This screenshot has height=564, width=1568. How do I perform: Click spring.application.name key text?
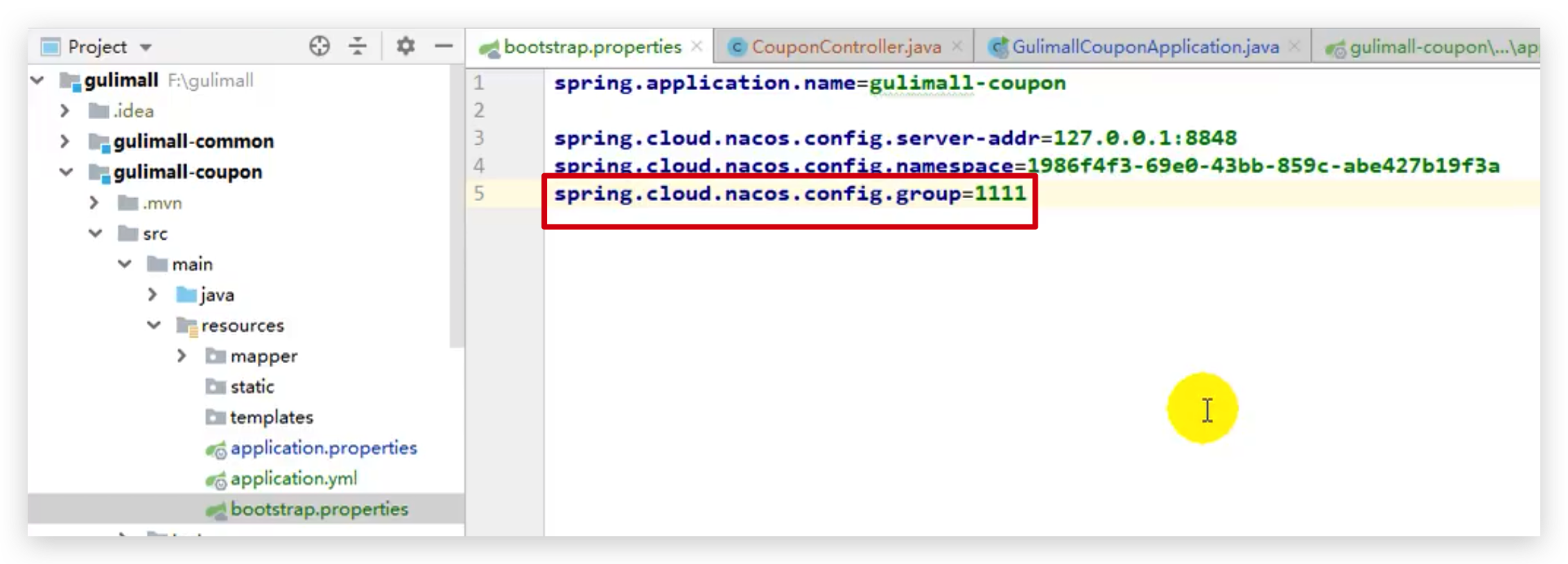click(x=705, y=83)
